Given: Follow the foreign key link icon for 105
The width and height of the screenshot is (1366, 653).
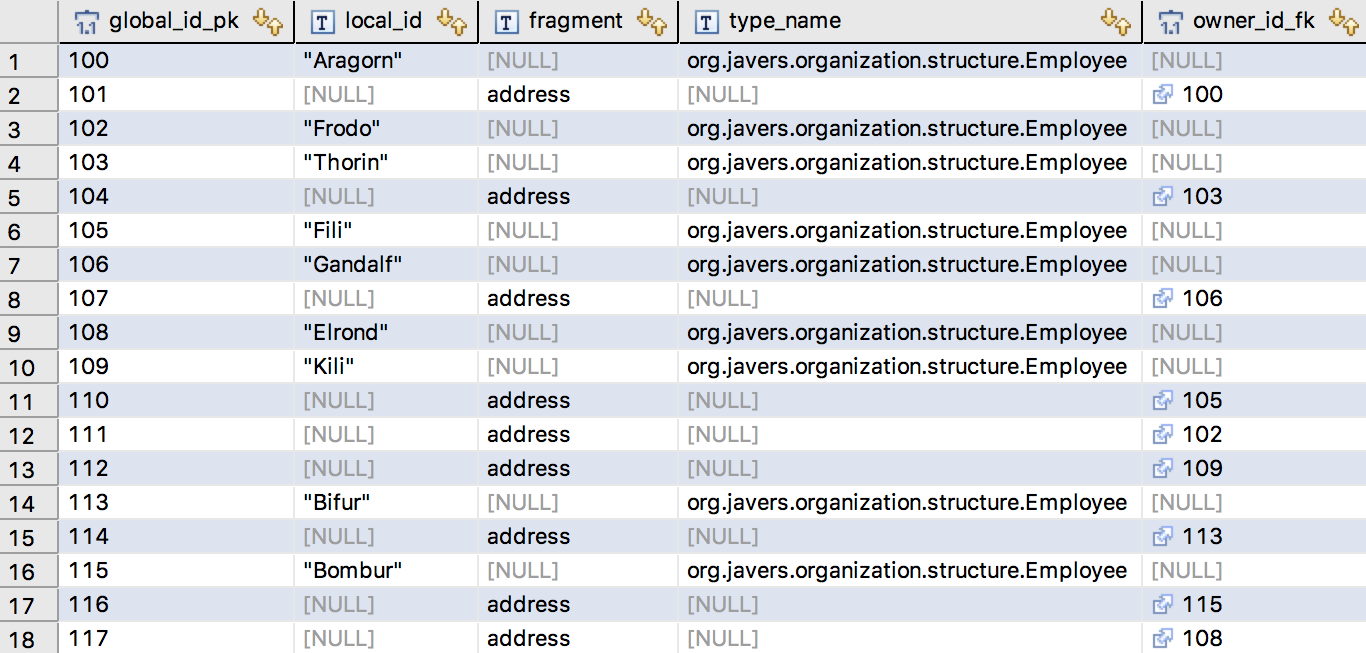Looking at the screenshot, I should click(1162, 400).
